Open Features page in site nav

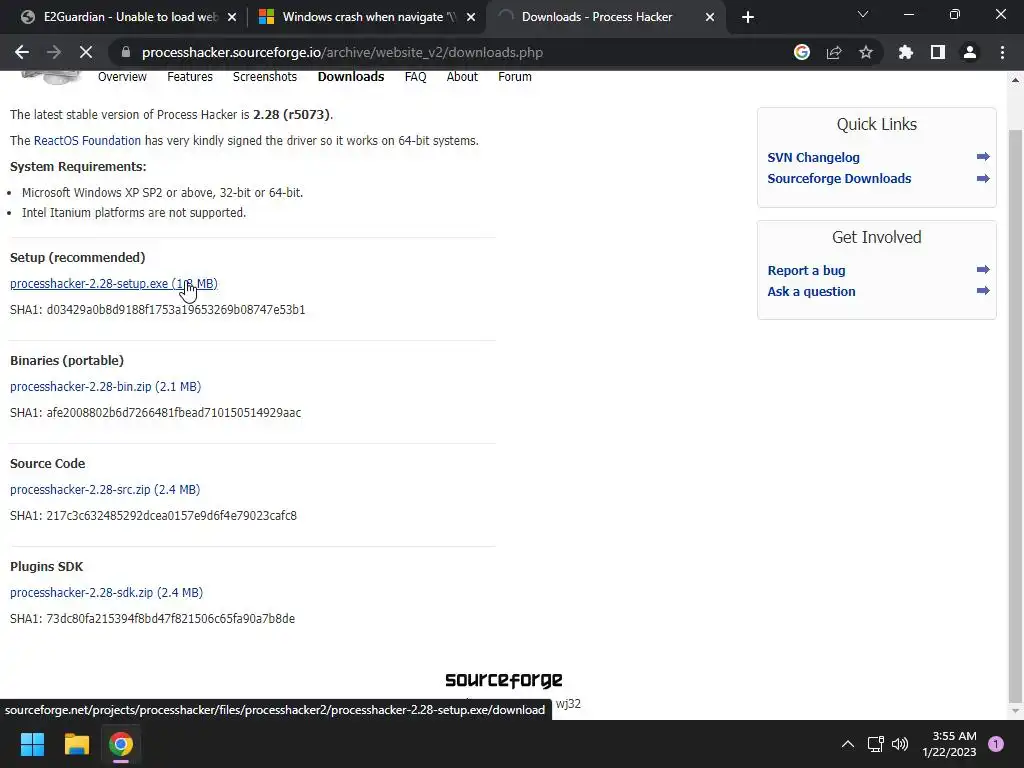[x=190, y=77]
